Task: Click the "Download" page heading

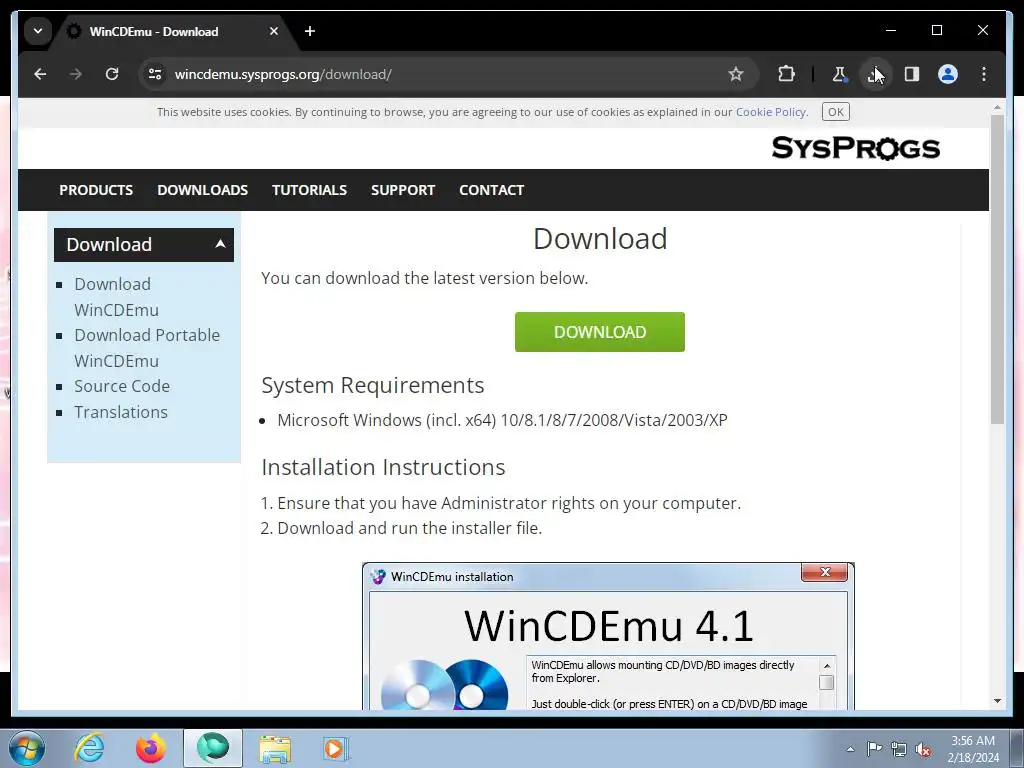Action: pos(600,238)
